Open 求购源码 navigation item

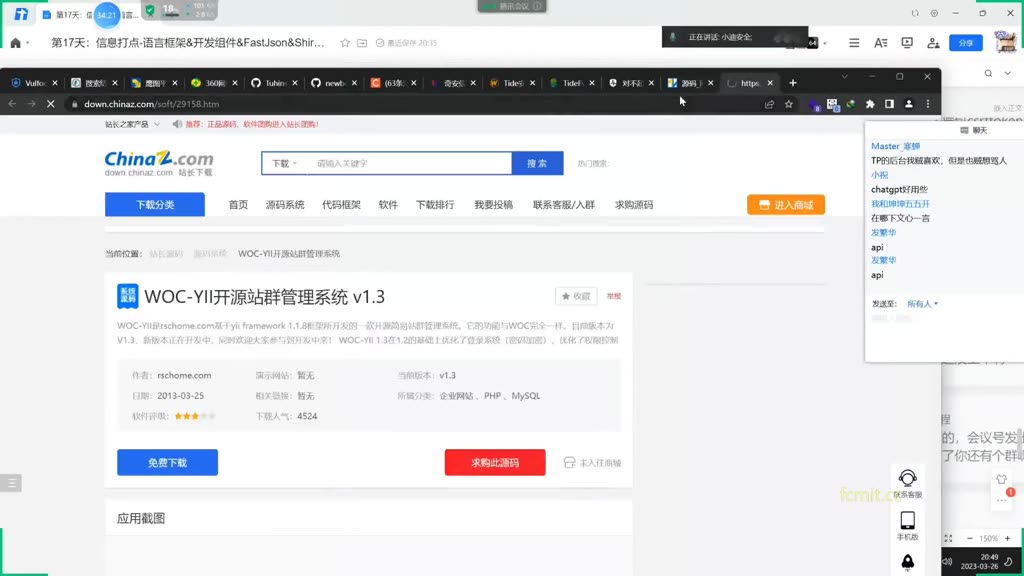(x=633, y=204)
